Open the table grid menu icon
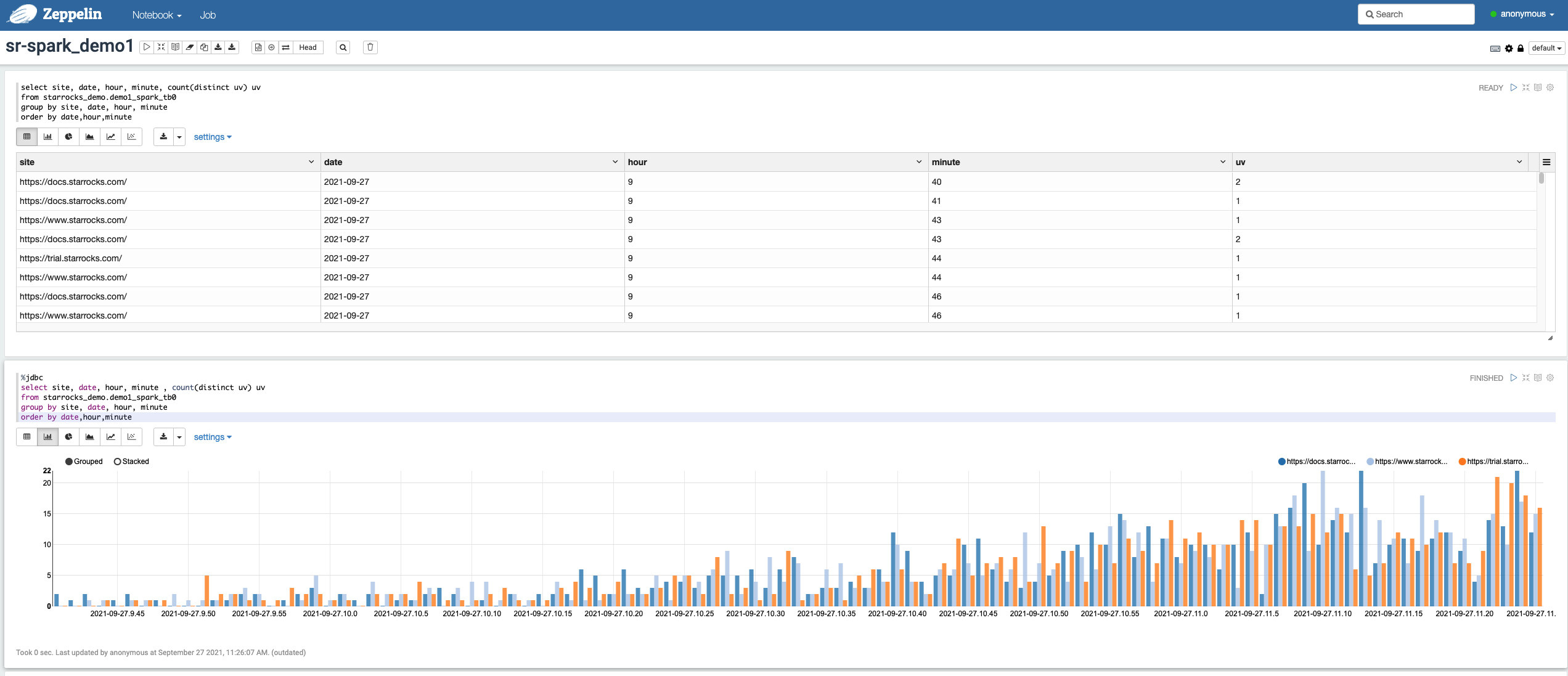 click(x=1546, y=162)
